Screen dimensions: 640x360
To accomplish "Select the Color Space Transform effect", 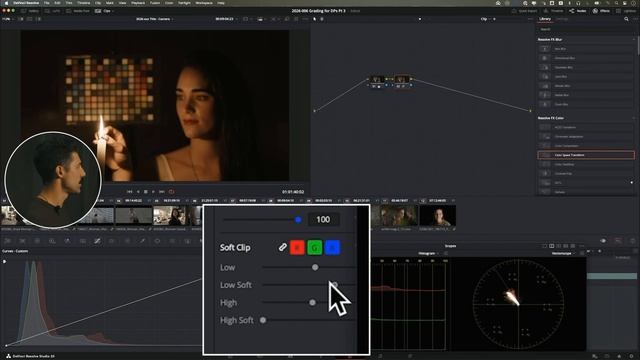I will (x=586, y=155).
